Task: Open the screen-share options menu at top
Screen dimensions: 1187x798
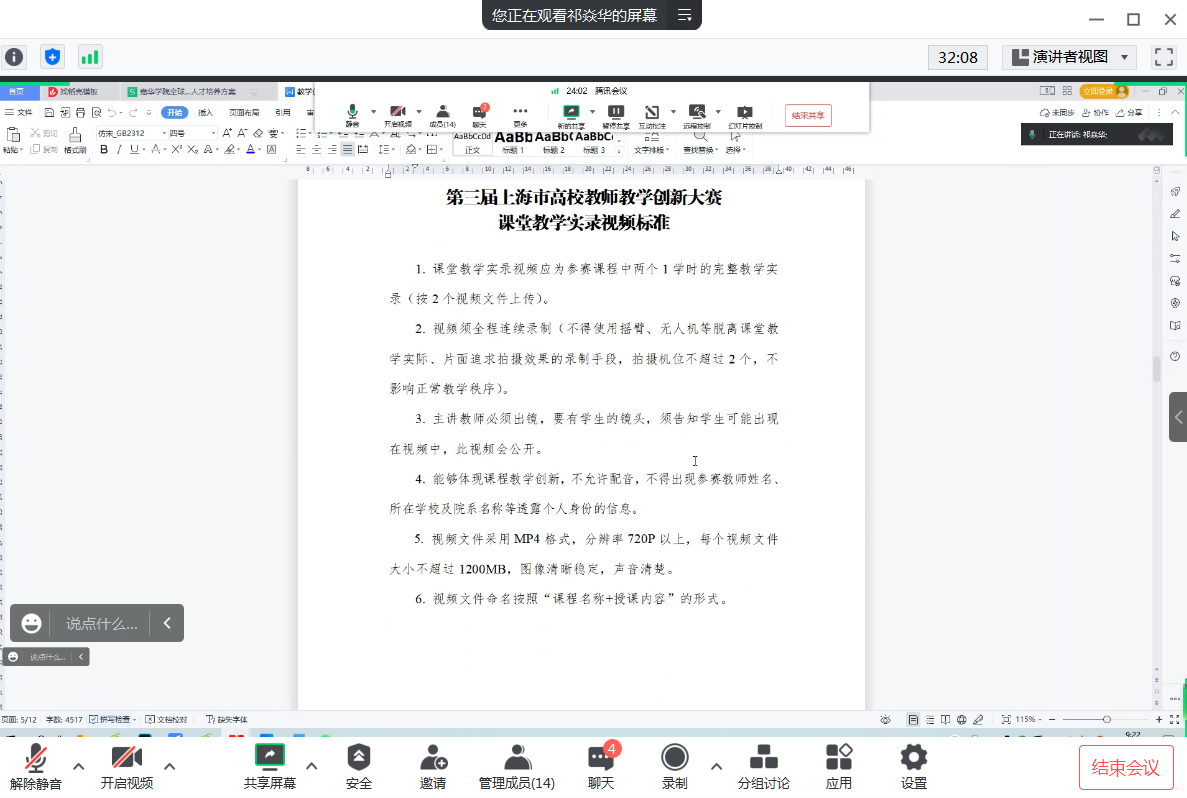Action: coord(685,15)
